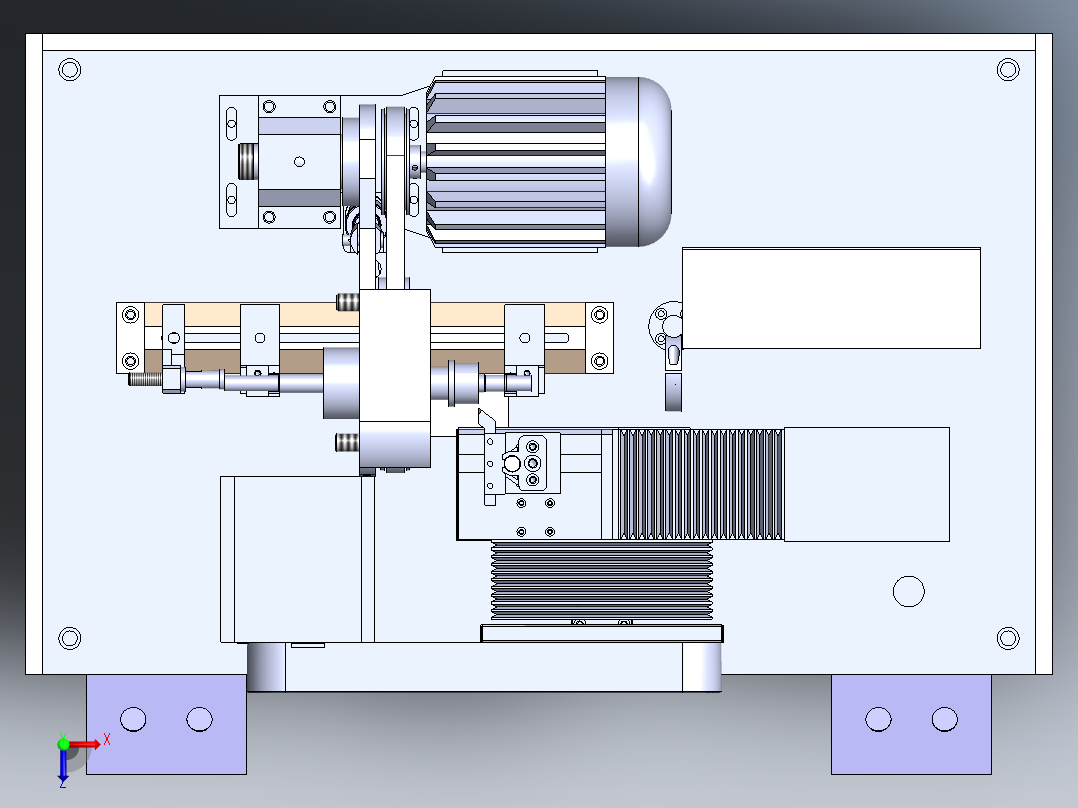Viewport: 1078px width, 808px height.
Task: Select the bottom-right corner mounting bolt
Action: (1008, 638)
